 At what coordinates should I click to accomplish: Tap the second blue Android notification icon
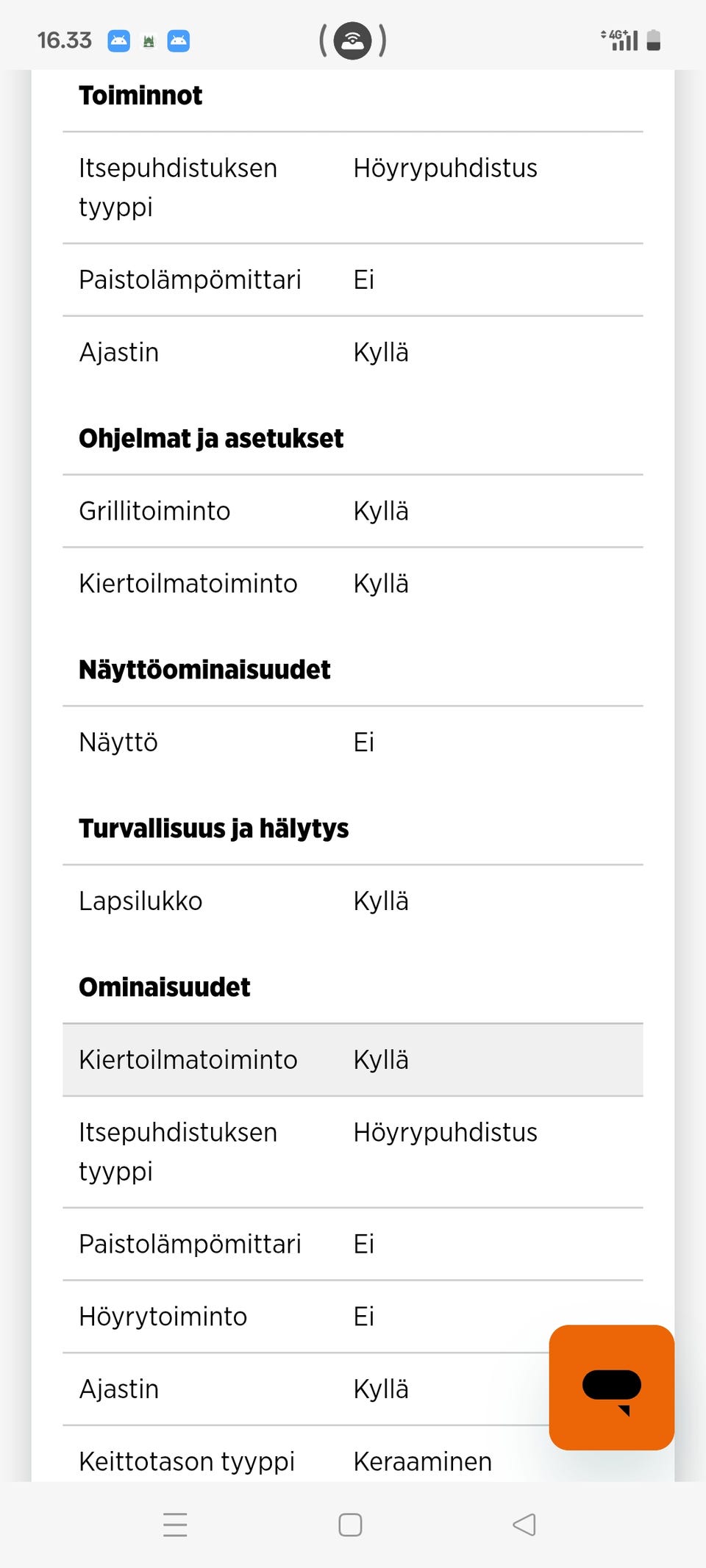[179, 40]
